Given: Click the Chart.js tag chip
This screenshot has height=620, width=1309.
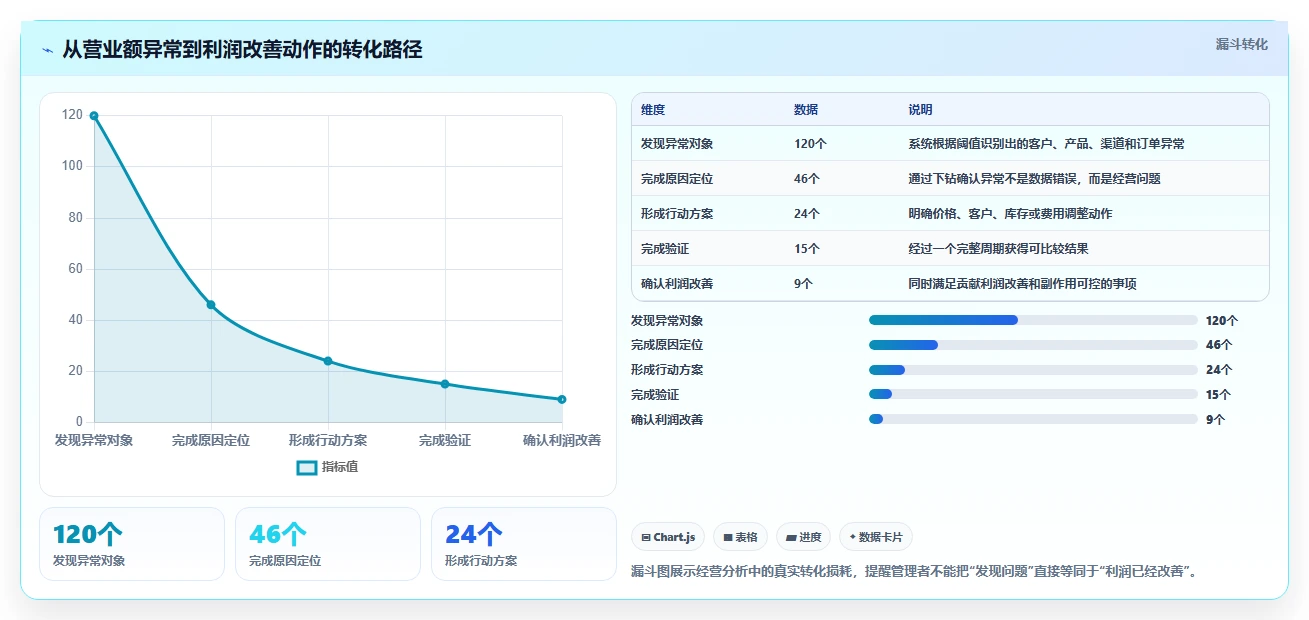Looking at the screenshot, I should coord(668,537).
